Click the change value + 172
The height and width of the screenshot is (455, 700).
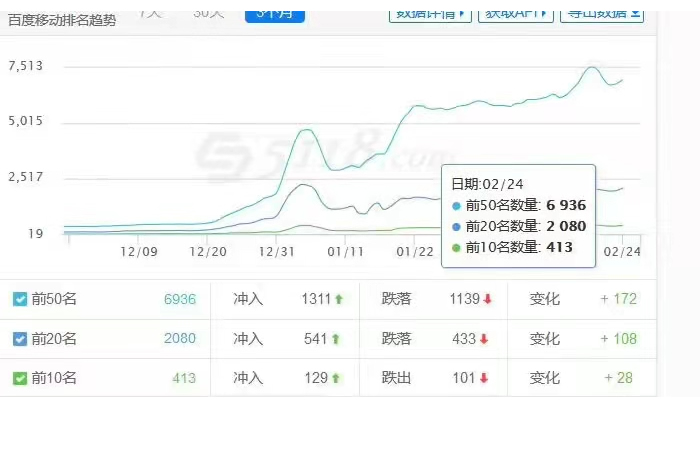click(618, 299)
